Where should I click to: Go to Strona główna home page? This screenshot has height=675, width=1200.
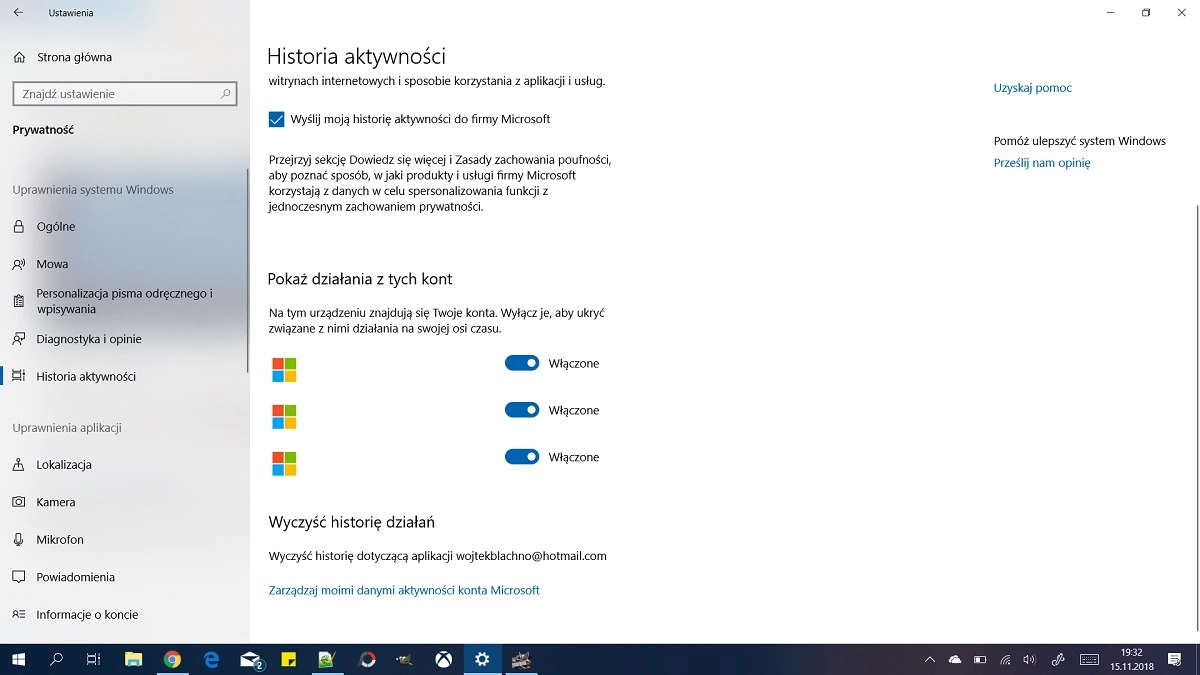point(74,57)
